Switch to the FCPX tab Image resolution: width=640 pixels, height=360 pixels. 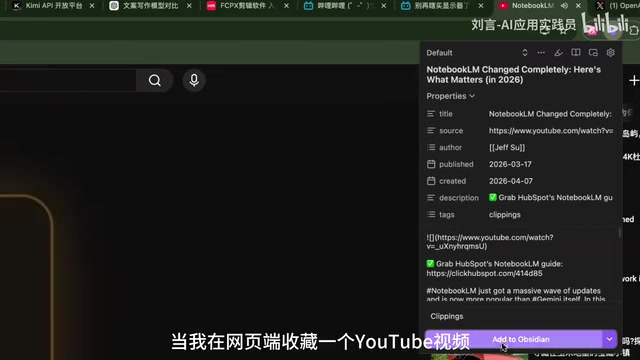pyautogui.click(x=247, y=6)
